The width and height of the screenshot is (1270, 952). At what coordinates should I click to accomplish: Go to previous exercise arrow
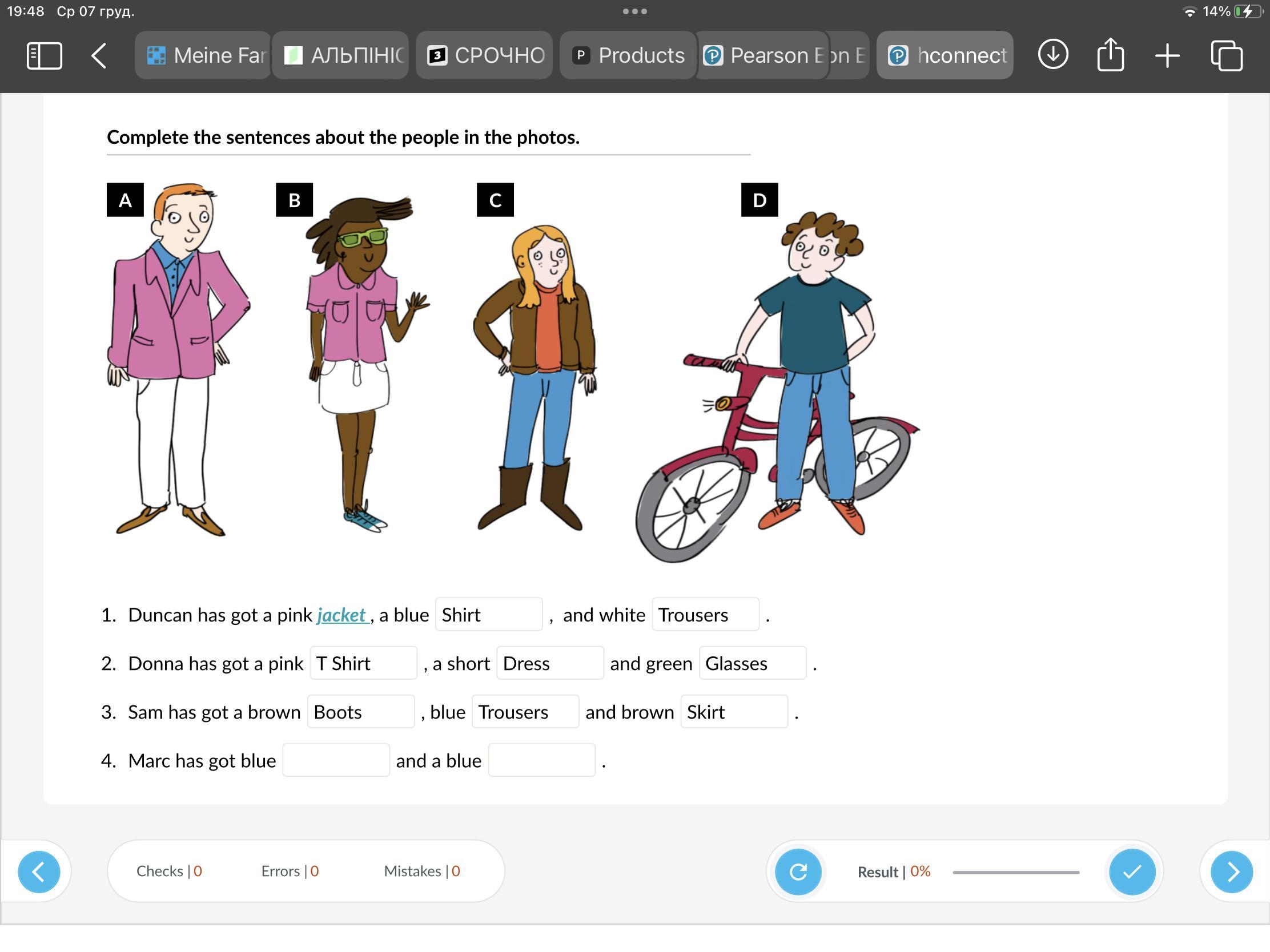pyautogui.click(x=39, y=872)
